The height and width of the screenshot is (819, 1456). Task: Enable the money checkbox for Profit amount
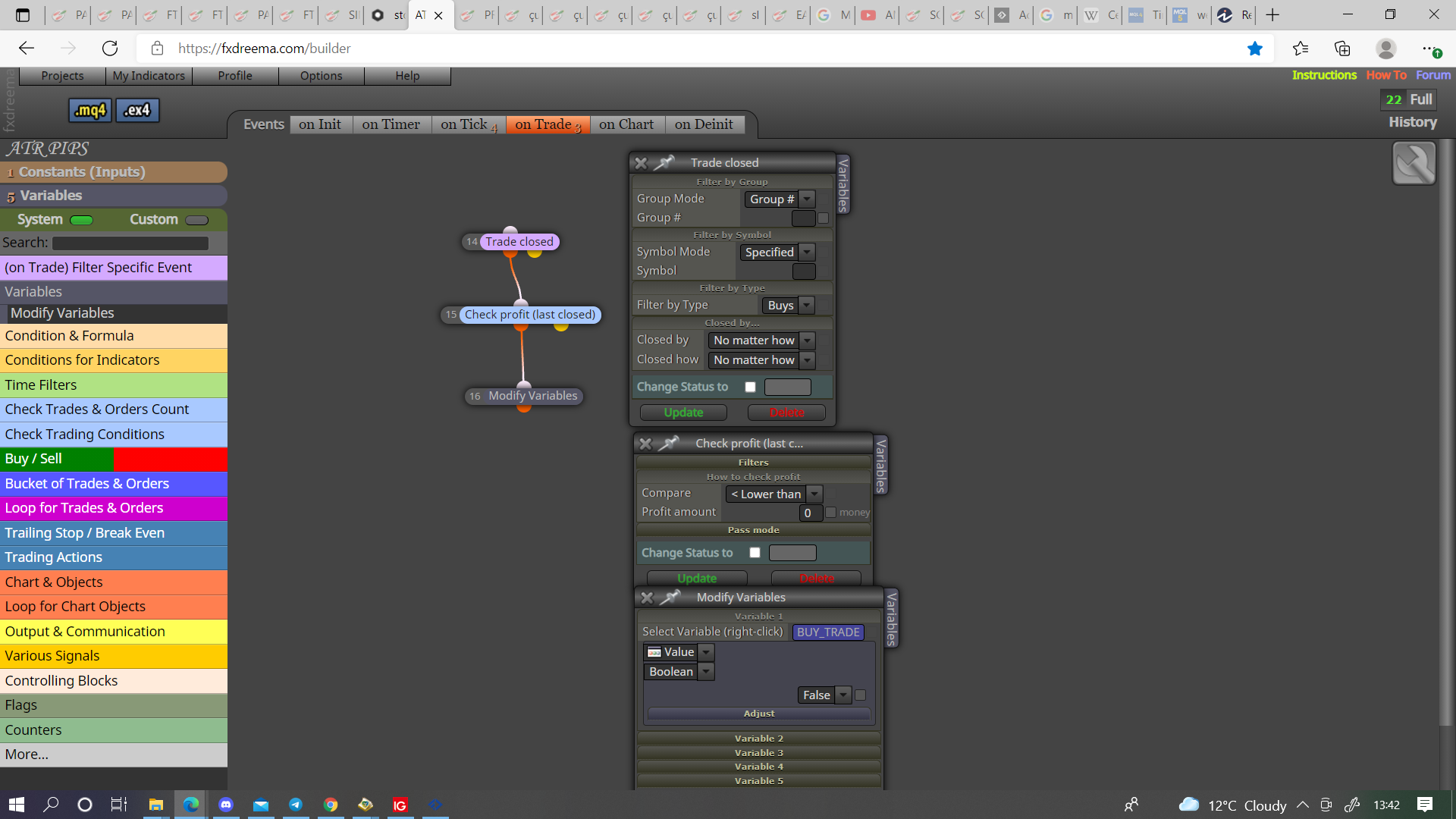[830, 513]
